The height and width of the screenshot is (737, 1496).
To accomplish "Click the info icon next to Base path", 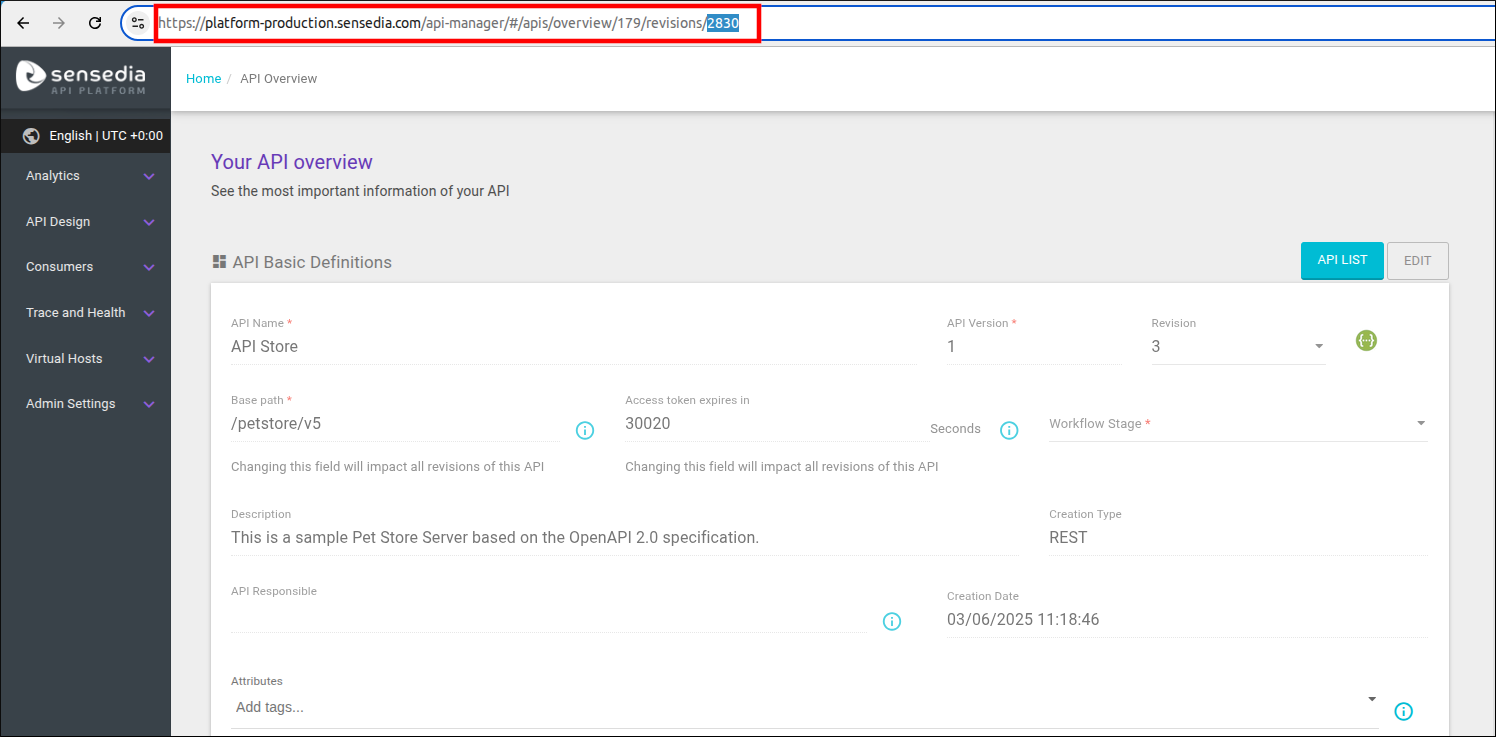I will [585, 430].
